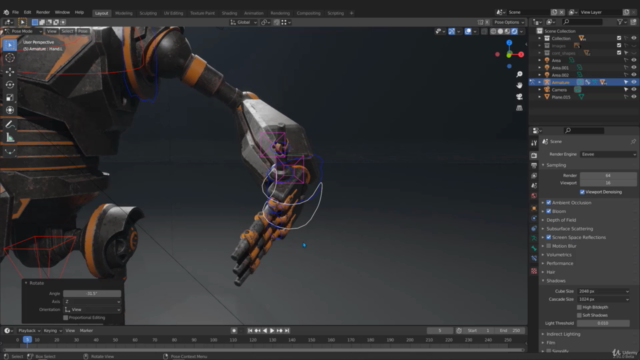Open the World properties tab

click(x=534, y=196)
